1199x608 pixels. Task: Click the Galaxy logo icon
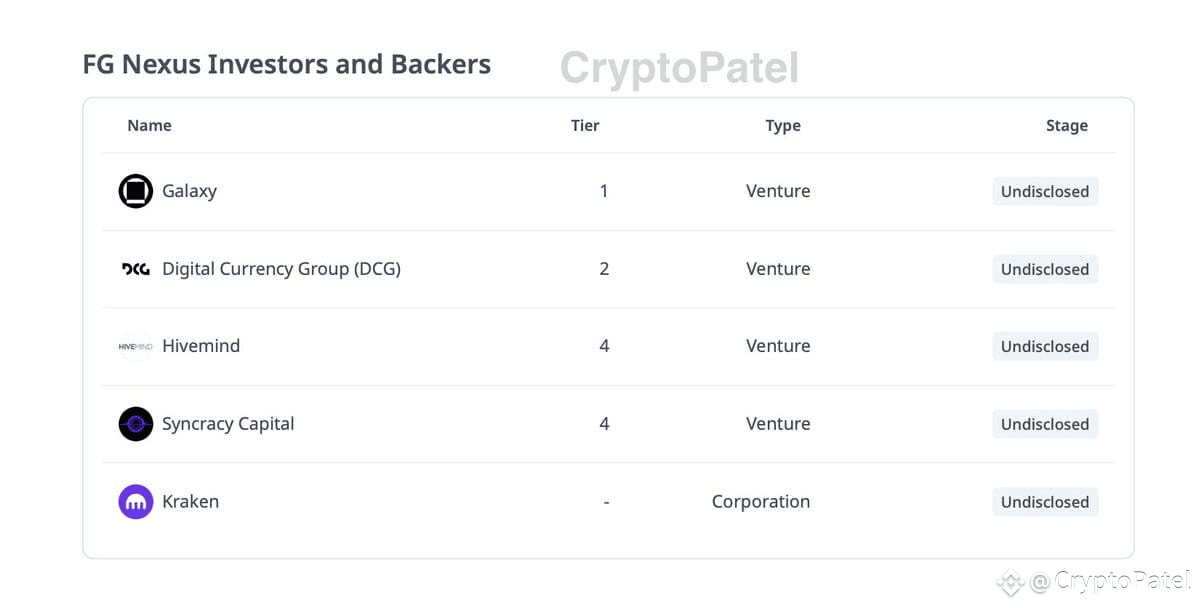pos(136,191)
